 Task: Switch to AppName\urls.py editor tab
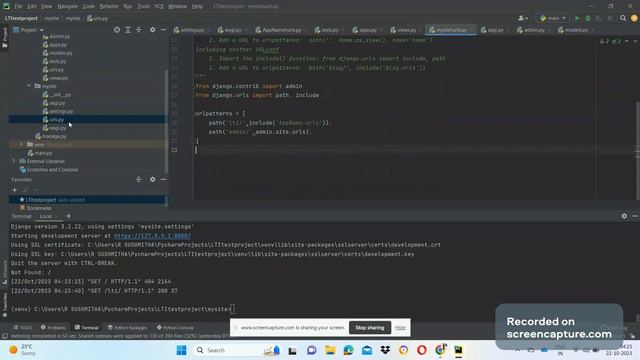281,30
